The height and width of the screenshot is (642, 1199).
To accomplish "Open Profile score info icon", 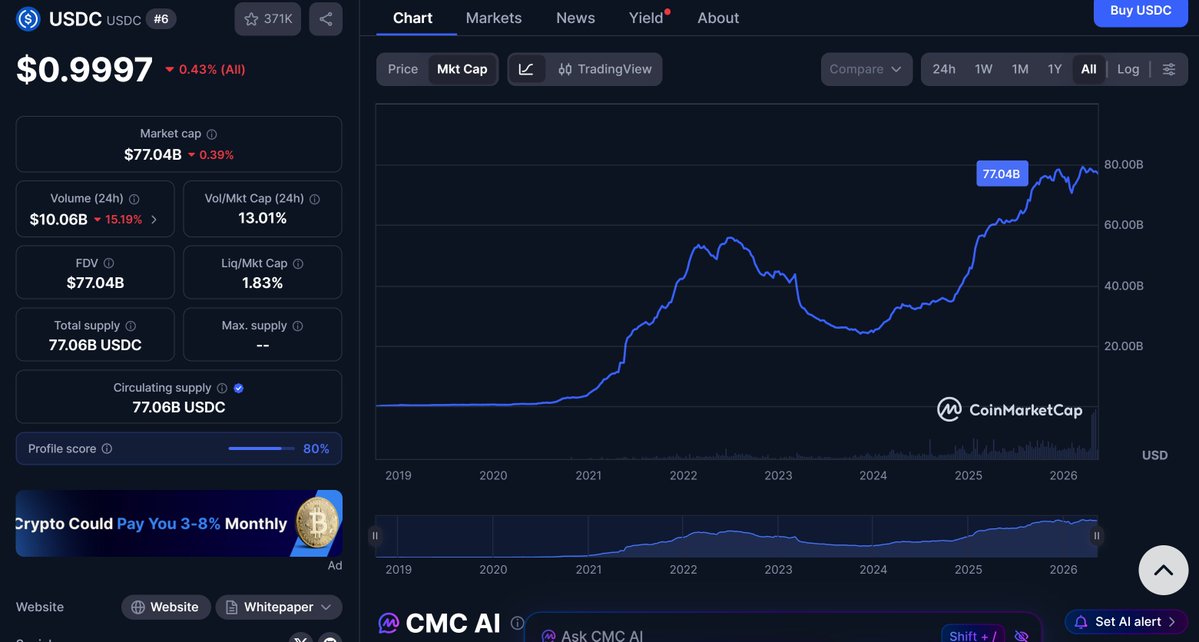I will (x=107, y=449).
